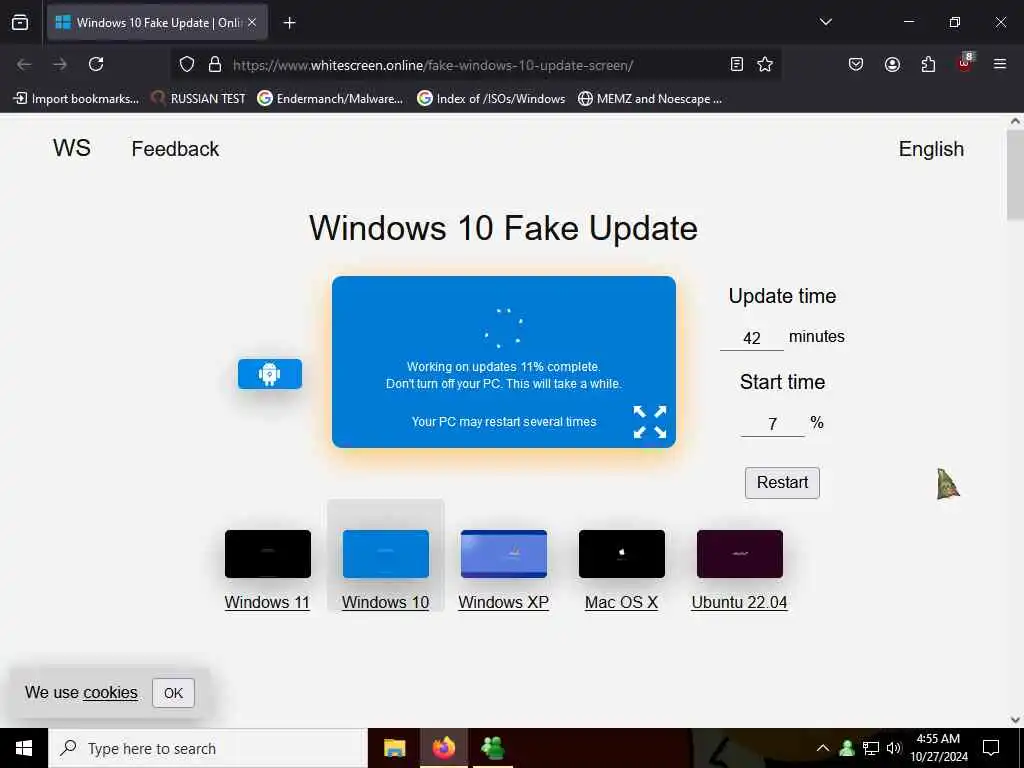The height and width of the screenshot is (768, 1024).
Task: Click the green user tray icon
Action: 847,748
